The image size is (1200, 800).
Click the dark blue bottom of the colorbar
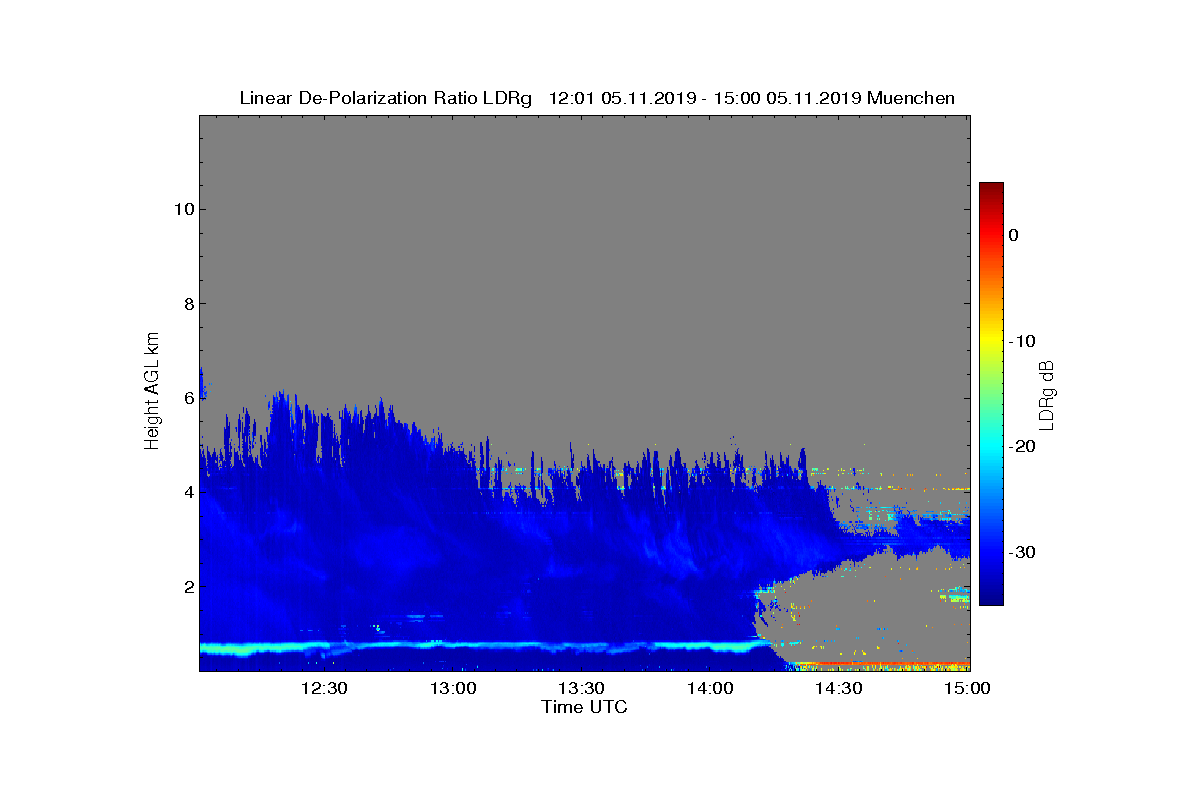[x=991, y=596]
